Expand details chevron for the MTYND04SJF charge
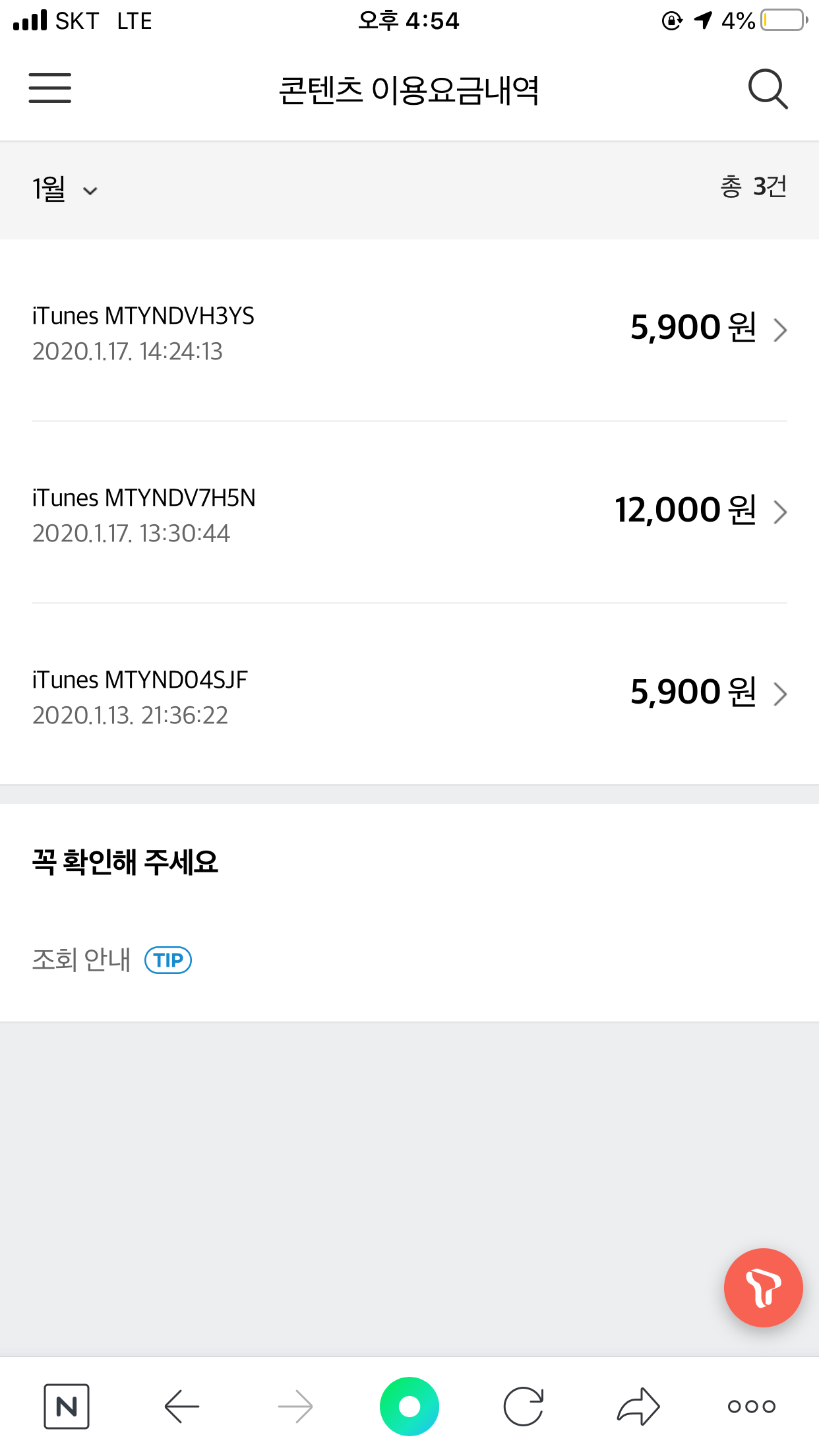819x1456 pixels. click(x=780, y=694)
